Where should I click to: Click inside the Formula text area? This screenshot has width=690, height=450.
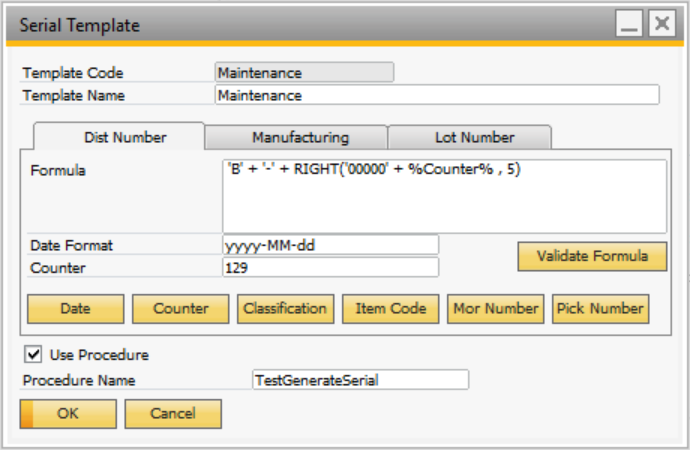pyautogui.click(x=444, y=195)
